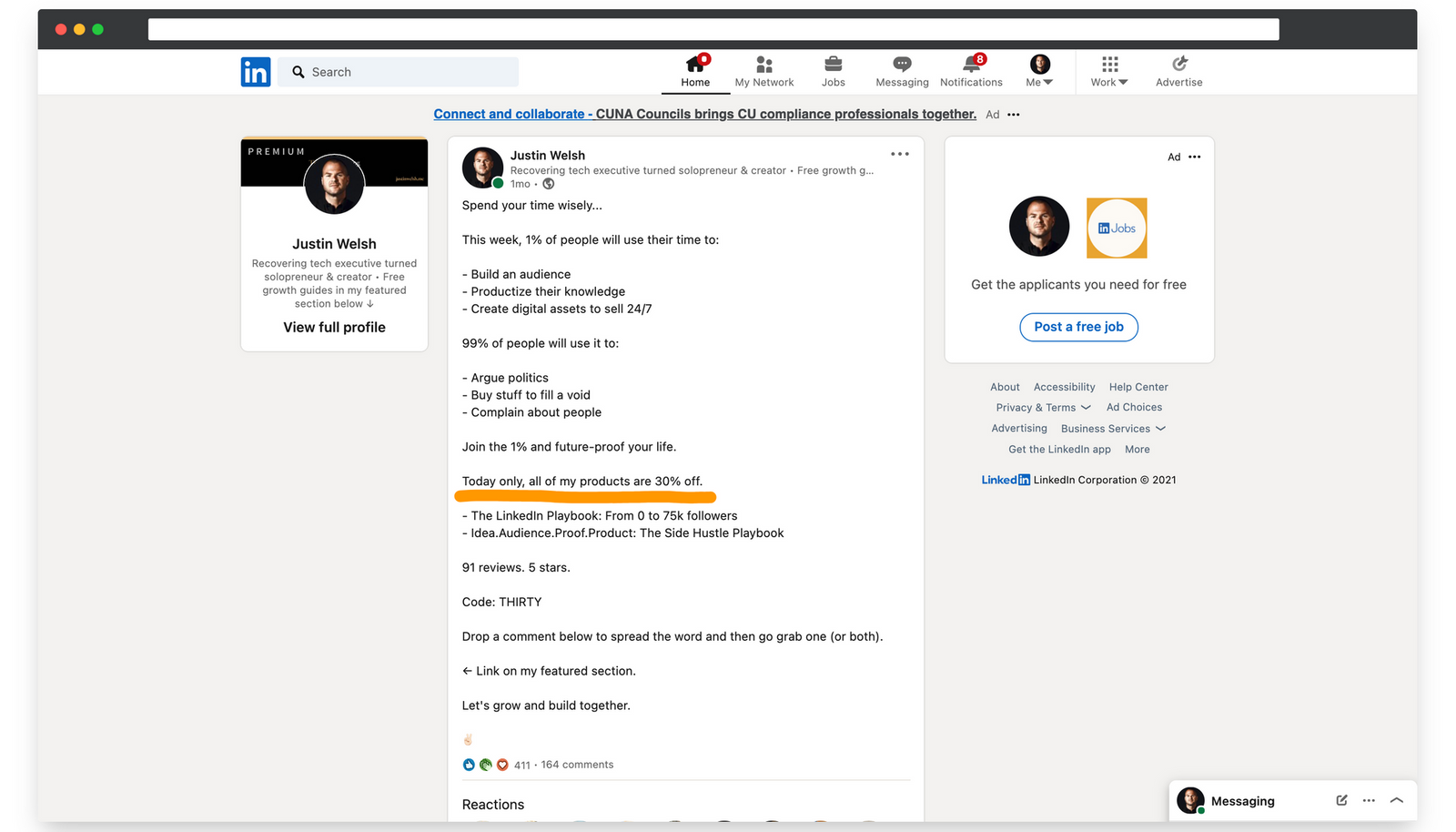Click the browser address bar

[x=713, y=29]
